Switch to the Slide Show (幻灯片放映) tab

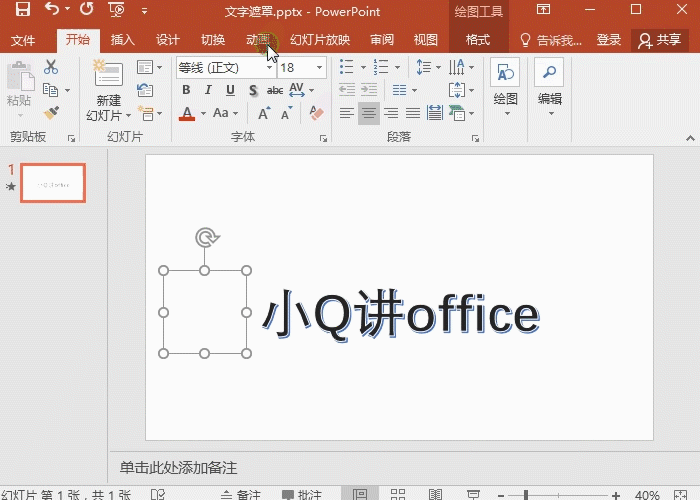[x=320, y=40]
